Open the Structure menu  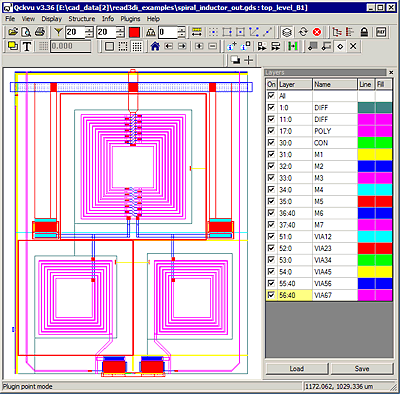[82, 19]
